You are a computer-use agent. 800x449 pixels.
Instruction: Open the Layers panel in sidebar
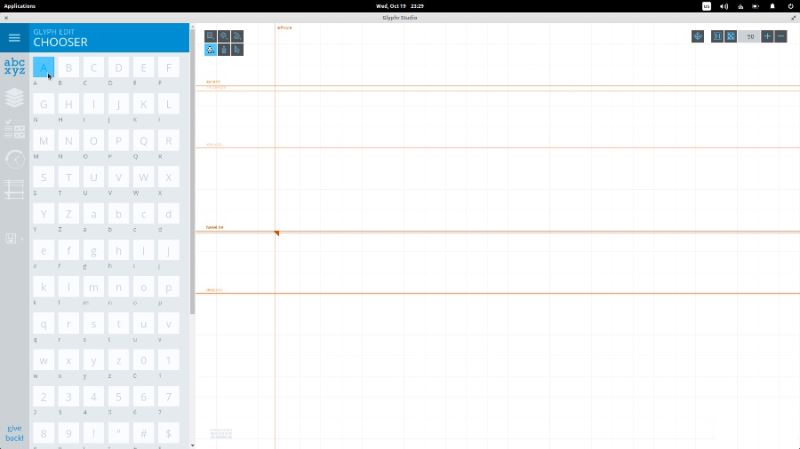tap(14, 97)
